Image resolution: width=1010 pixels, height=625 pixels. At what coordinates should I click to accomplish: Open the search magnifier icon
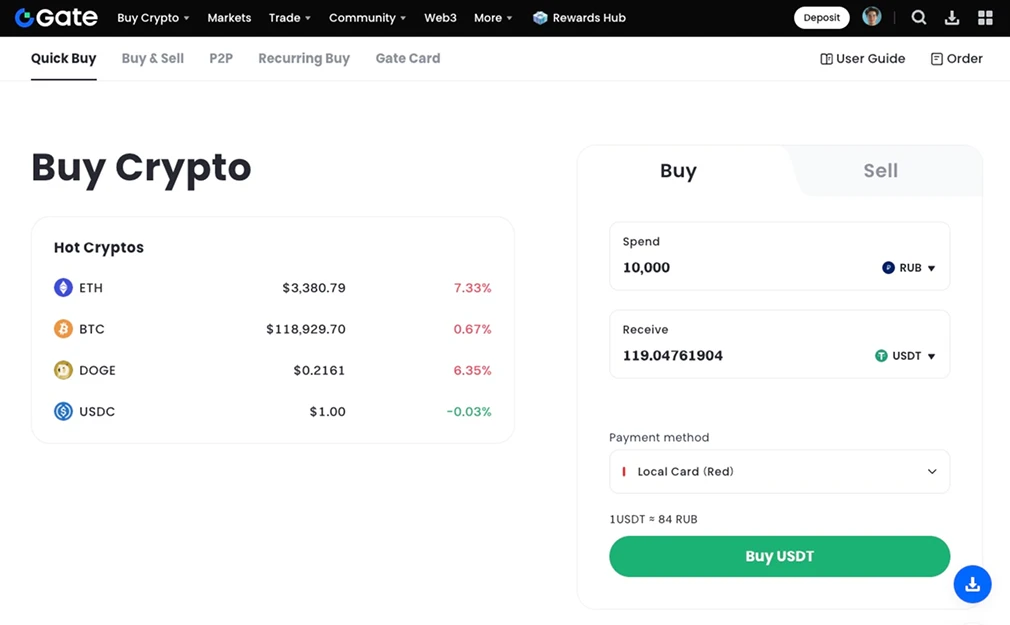[x=919, y=17]
